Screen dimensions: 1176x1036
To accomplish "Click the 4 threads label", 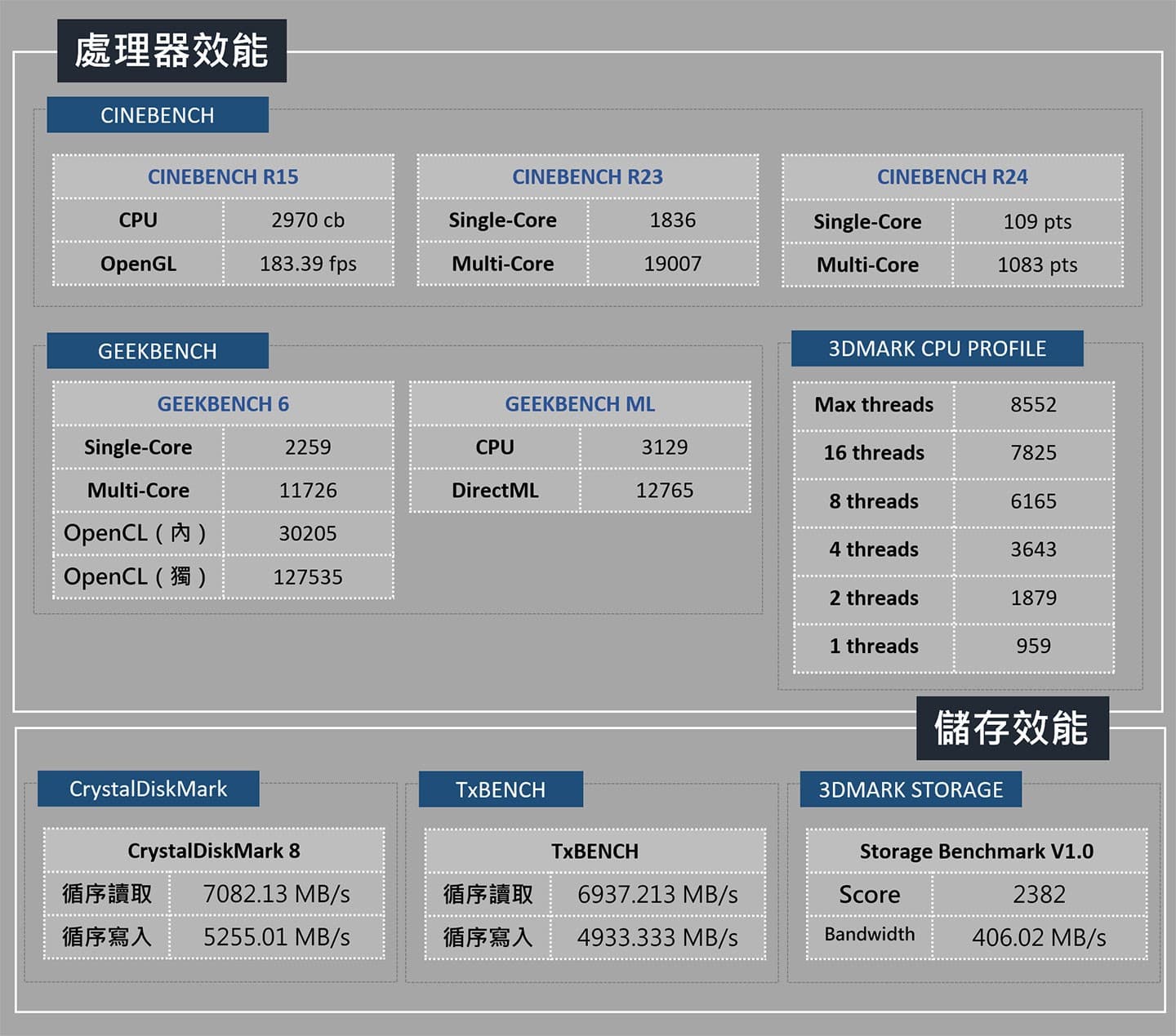I will (874, 549).
